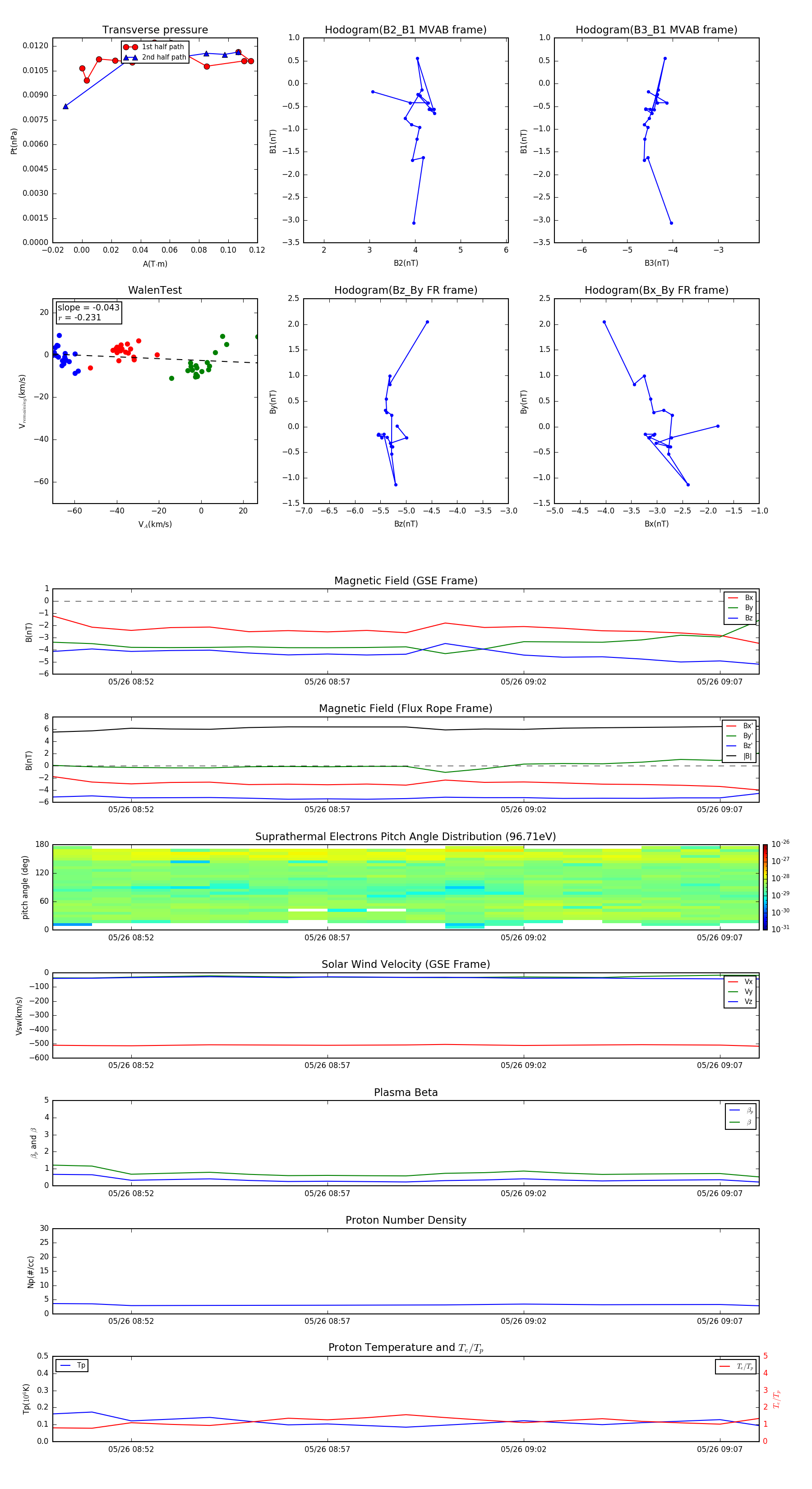Click the 'B3(nT)' x-axis label
Viewport: 812px width, 1489px height.
pos(656,263)
